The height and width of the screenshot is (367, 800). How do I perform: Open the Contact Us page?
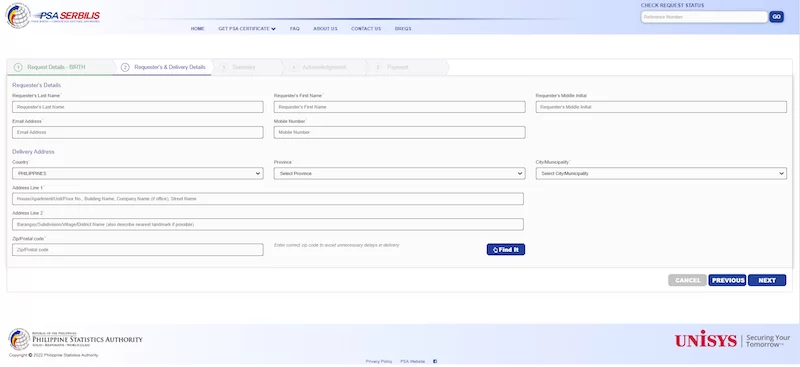pyautogui.click(x=366, y=29)
